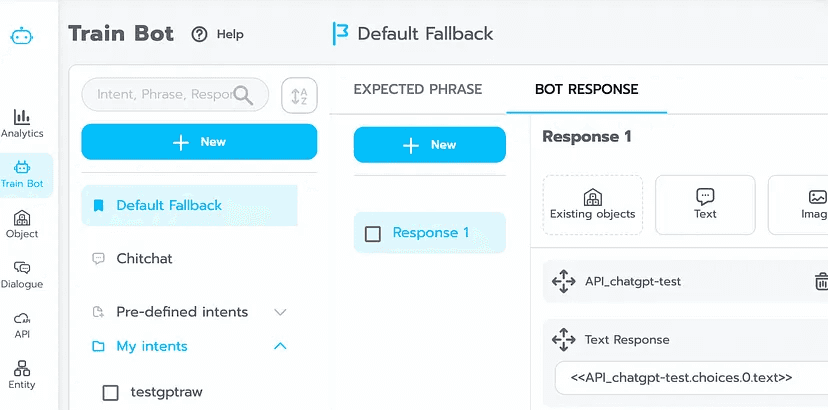Viewport: 828px width, 410px height.
Task: Open the Analytics section
Action: (22, 123)
